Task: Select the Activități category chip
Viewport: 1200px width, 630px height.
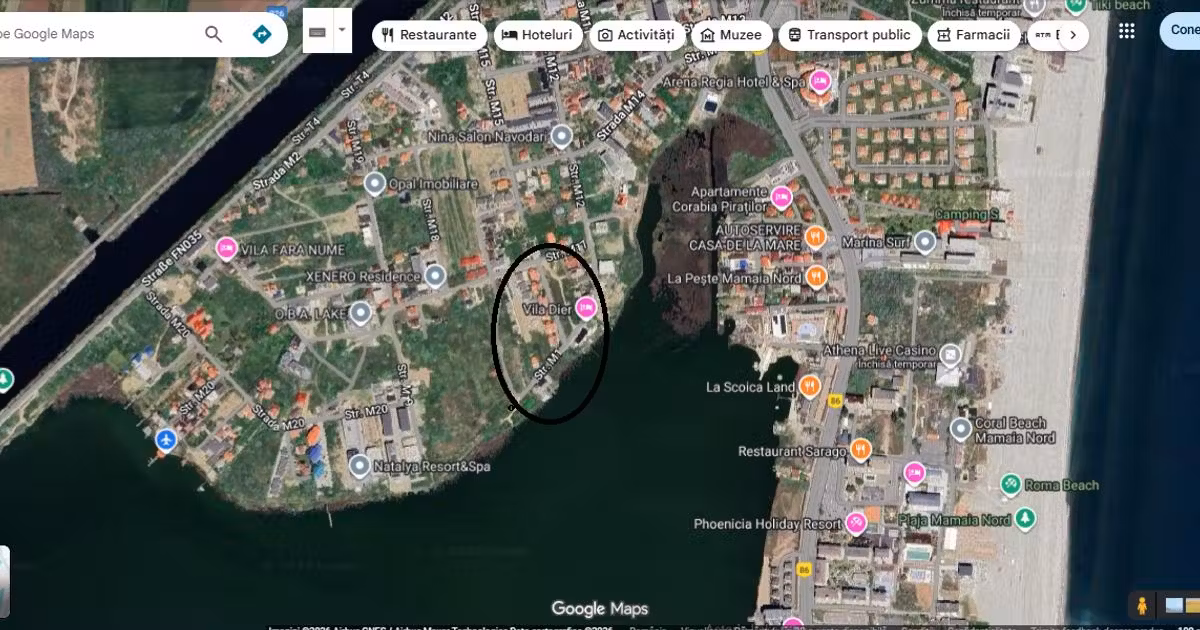Action: click(637, 35)
